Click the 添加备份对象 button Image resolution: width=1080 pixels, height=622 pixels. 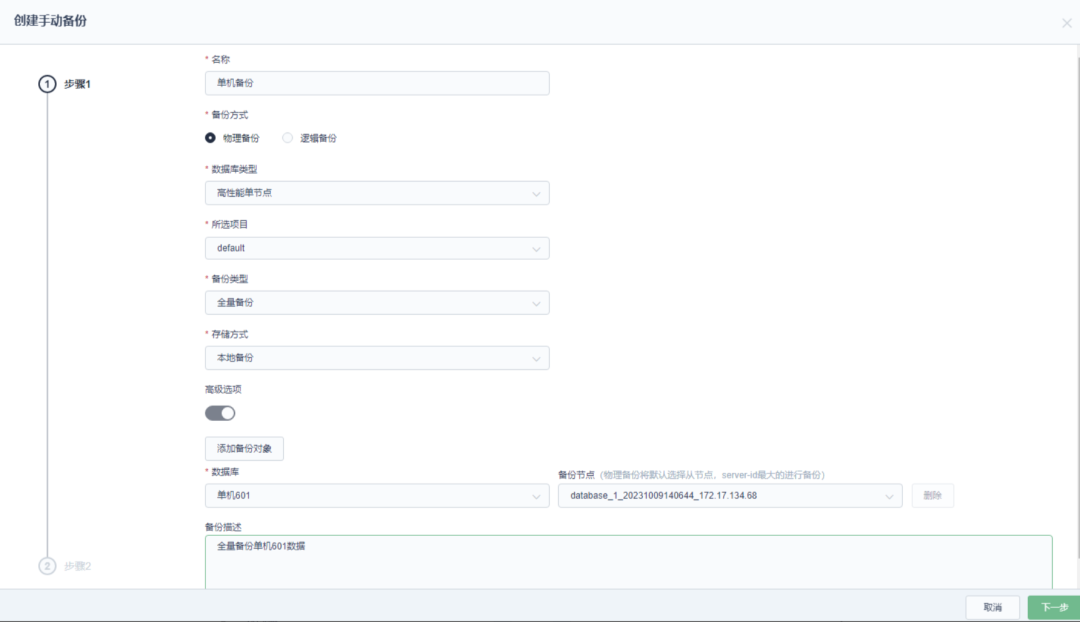pyautogui.click(x=244, y=448)
